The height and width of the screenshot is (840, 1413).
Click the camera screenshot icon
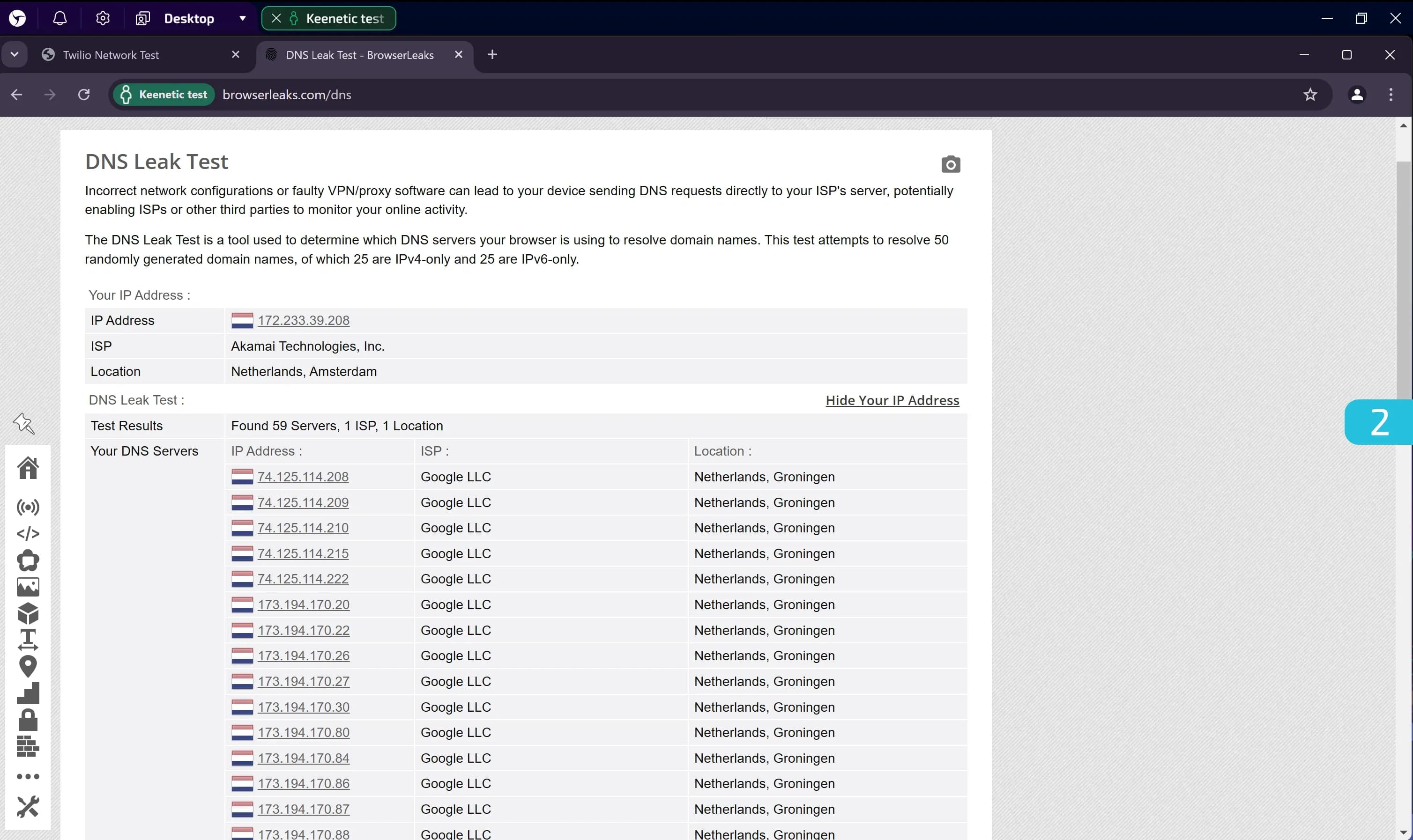coord(950,164)
